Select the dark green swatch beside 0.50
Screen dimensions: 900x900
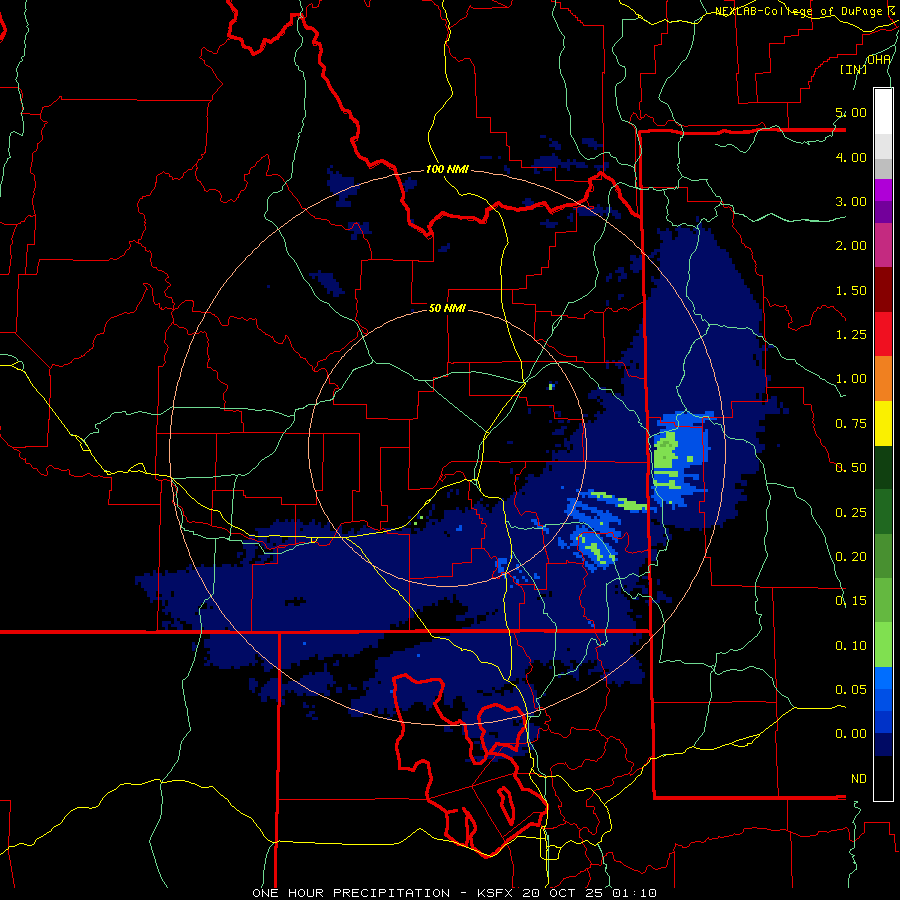[883, 468]
